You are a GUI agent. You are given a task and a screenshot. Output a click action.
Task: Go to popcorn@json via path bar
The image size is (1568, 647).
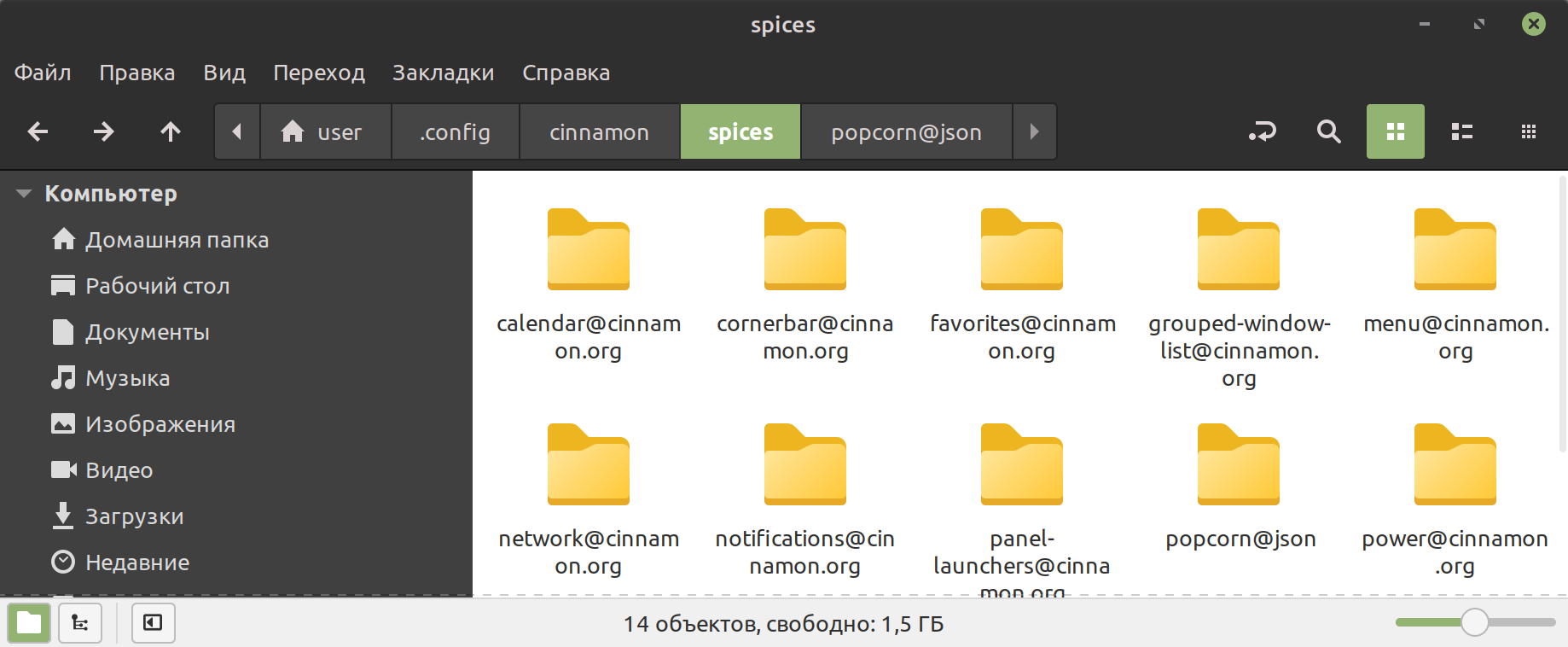pos(907,131)
